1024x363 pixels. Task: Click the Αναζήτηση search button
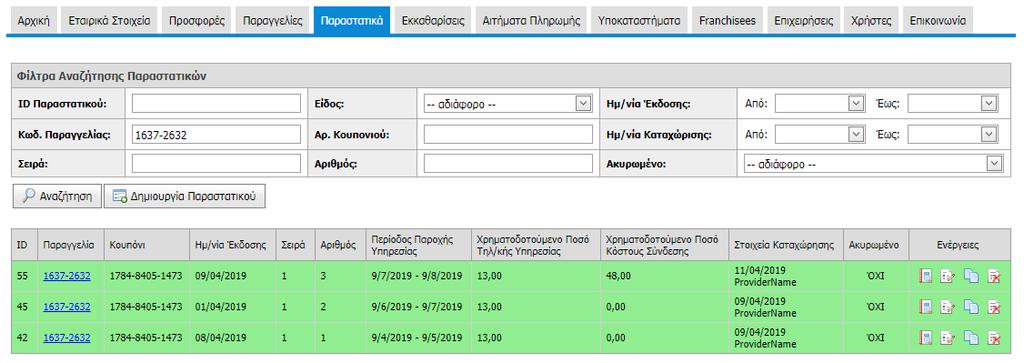point(57,196)
